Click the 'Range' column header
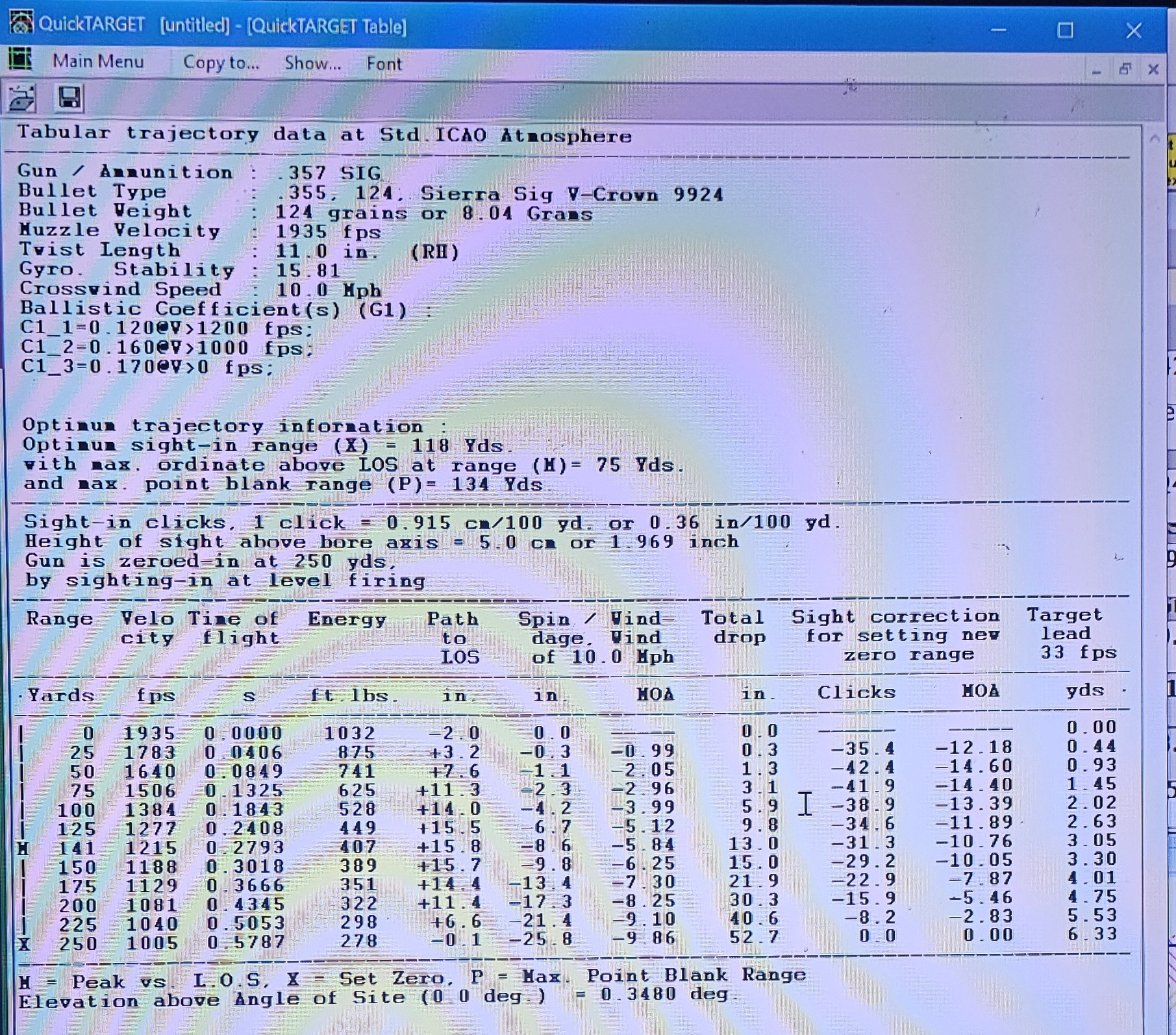Viewport: 1176px width, 1035px height. tap(59, 619)
